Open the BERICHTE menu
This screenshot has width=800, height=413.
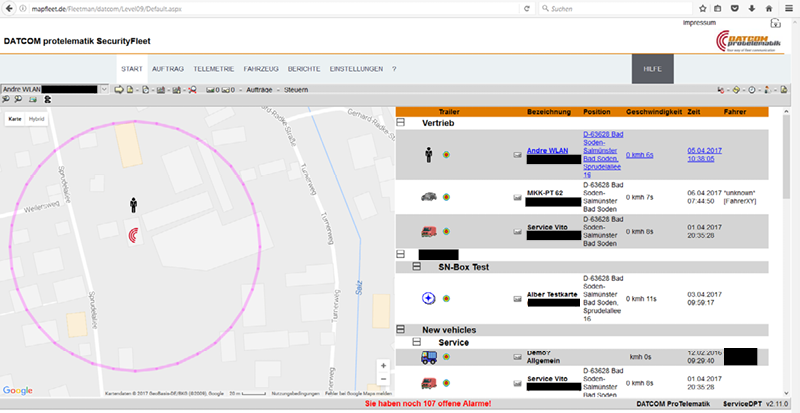point(304,69)
